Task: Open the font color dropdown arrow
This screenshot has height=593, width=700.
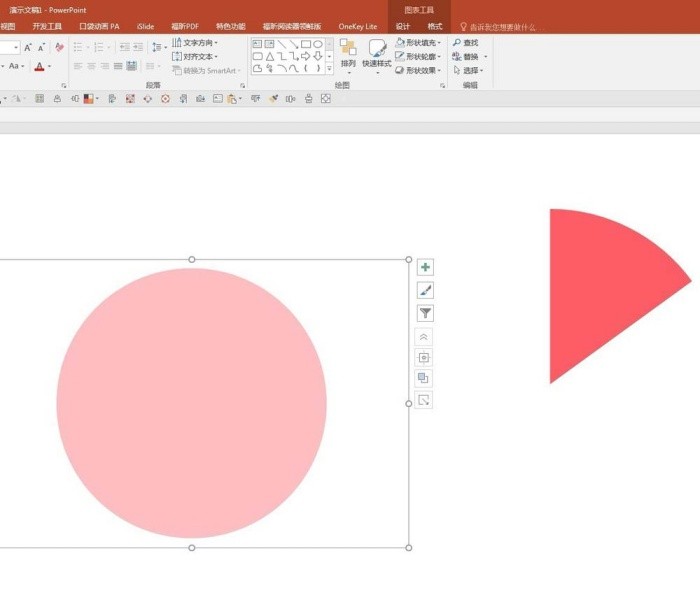Action: pyautogui.click(x=50, y=67)
